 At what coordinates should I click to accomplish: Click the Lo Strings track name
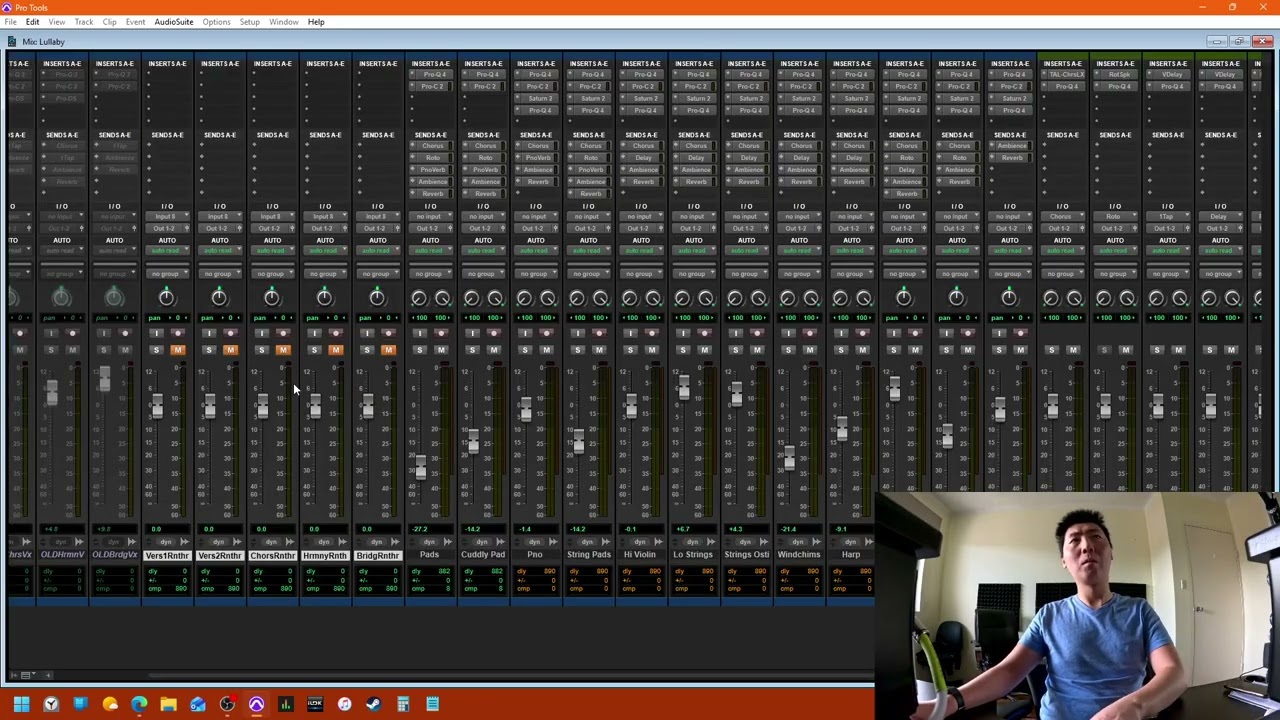[x=693, y=555]
